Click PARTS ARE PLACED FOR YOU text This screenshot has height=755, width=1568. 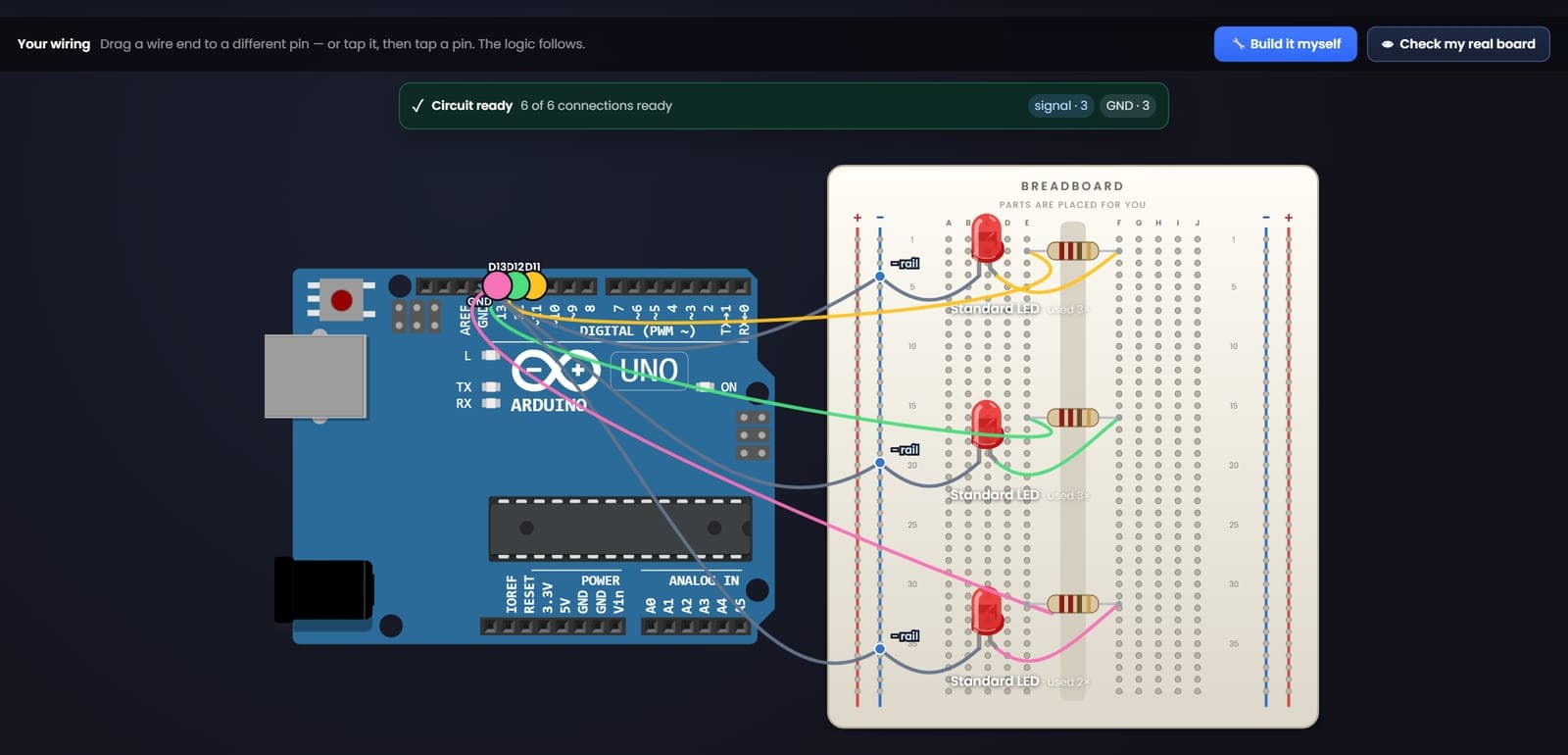click(1072, 205)
